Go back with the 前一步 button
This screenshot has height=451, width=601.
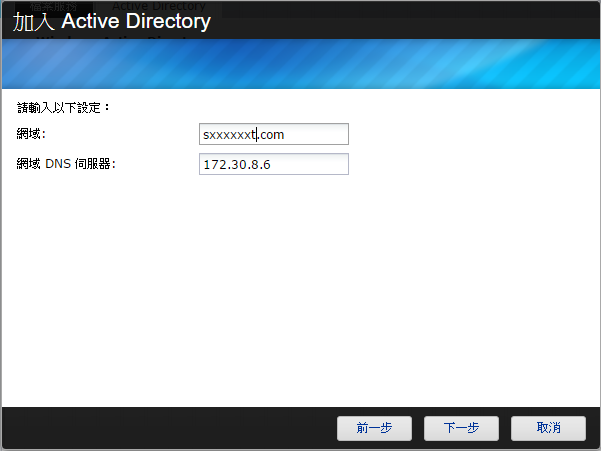[x=374, y=428]
